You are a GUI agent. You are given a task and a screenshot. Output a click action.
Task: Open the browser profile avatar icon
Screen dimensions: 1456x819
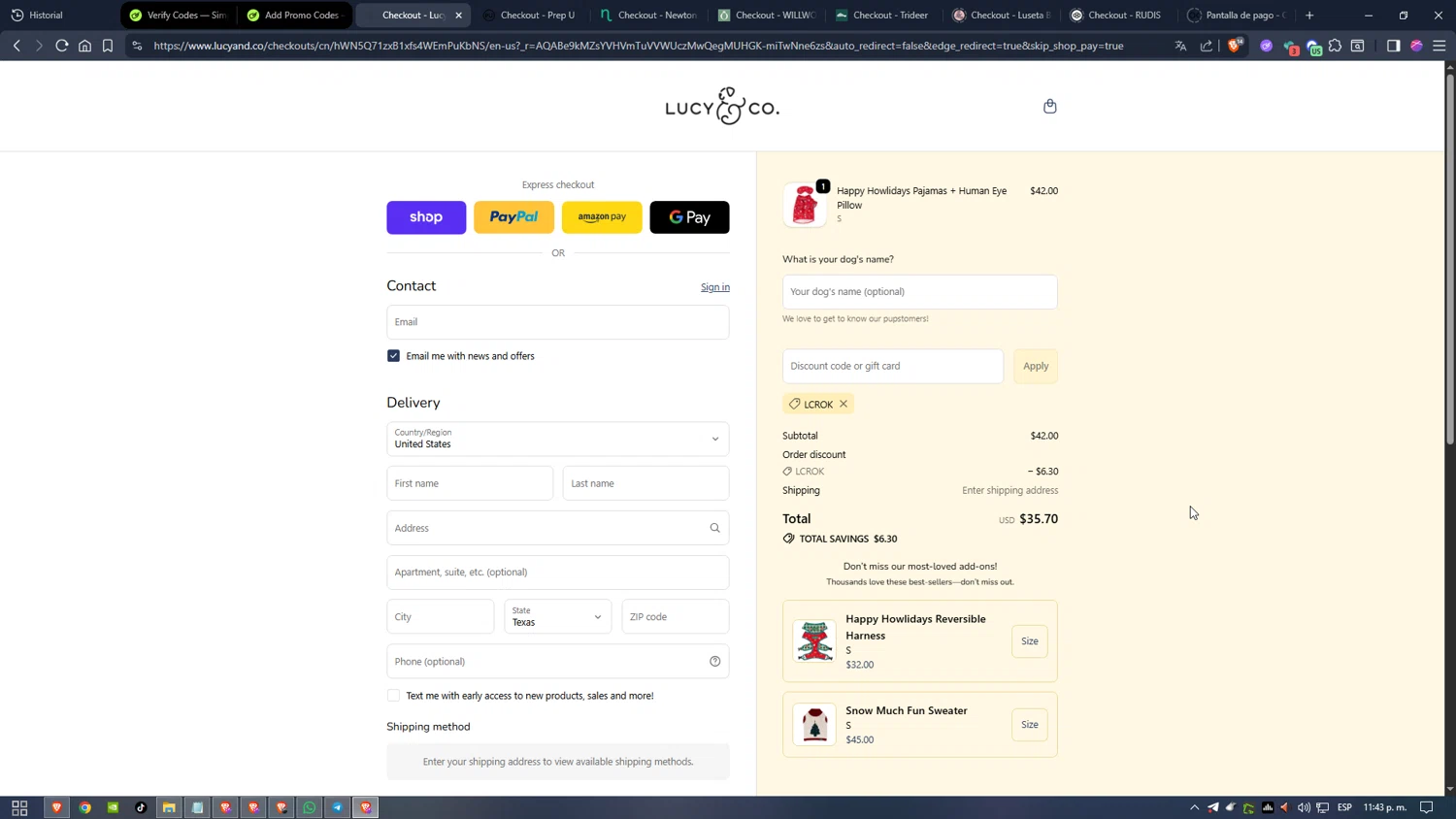coord(1416,46)
